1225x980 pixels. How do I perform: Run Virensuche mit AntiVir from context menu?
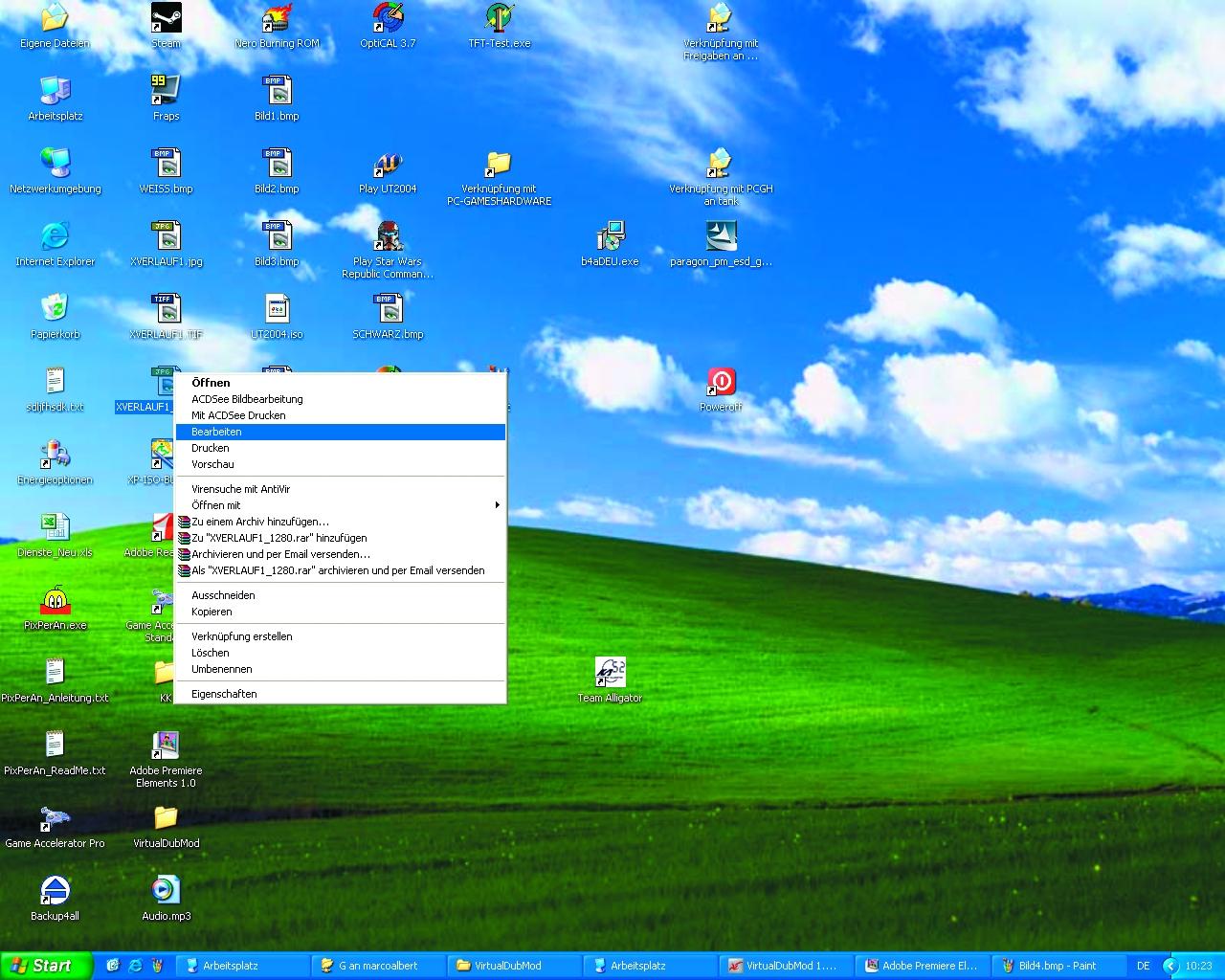pyautogui.click(x=341, y=489)
